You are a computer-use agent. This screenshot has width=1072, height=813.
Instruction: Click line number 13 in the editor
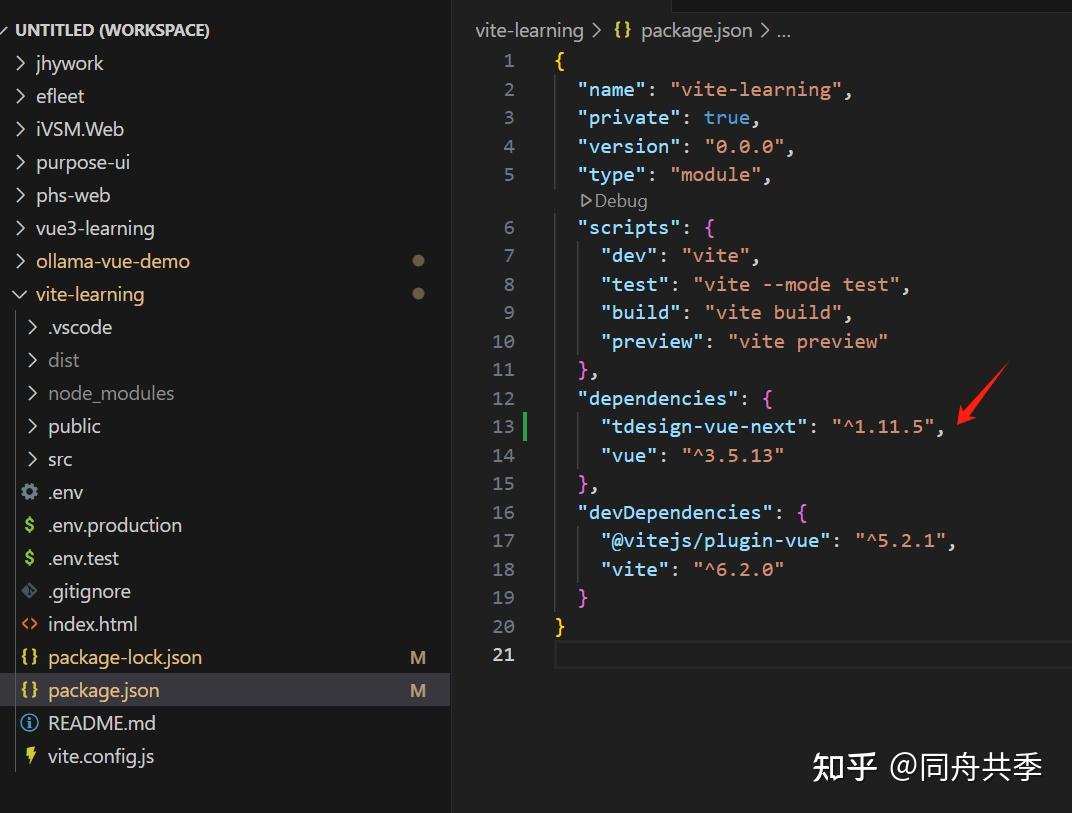pyautogui.click(x=503, y=426)
